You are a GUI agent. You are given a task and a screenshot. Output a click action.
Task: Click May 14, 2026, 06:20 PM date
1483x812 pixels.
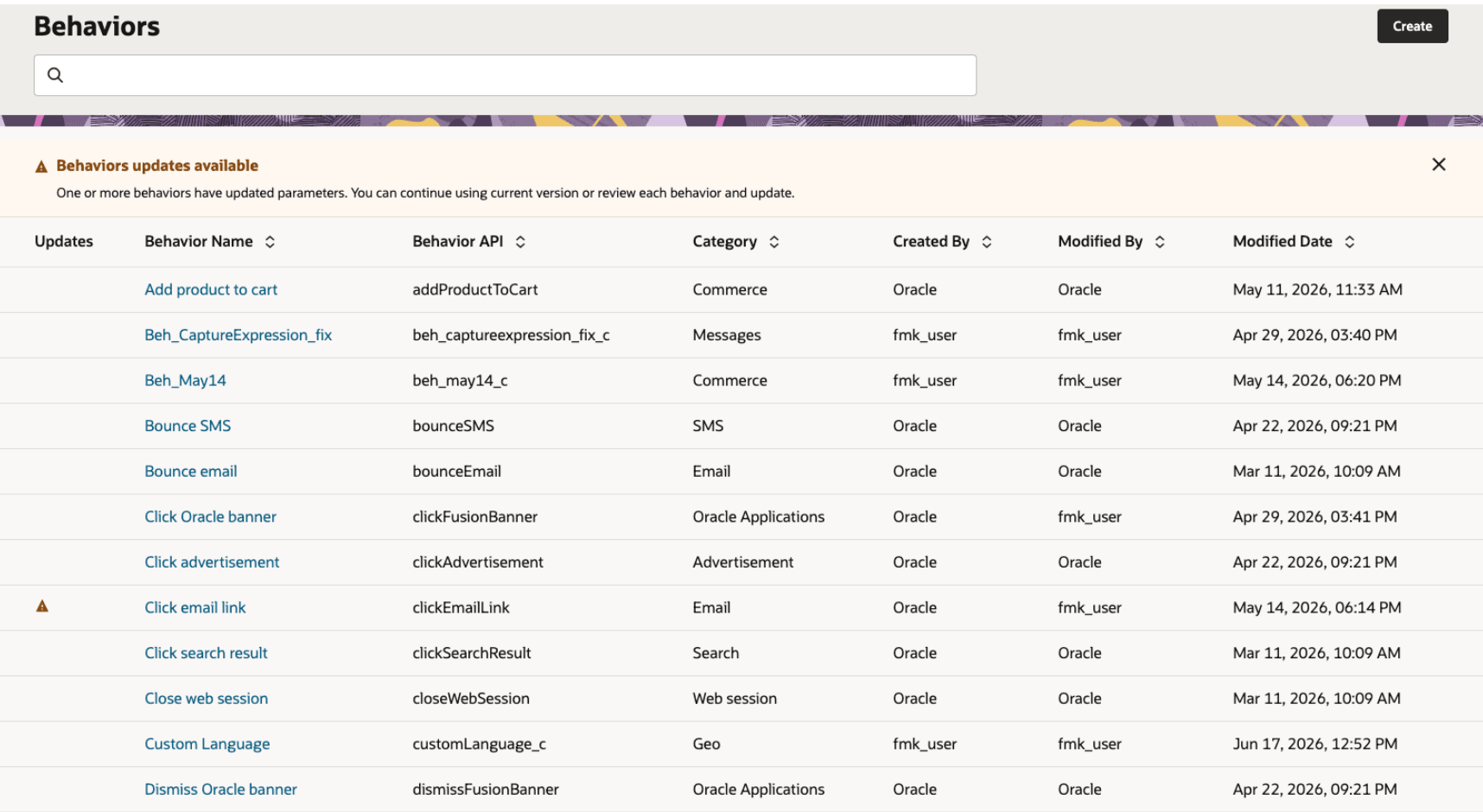[1317, 380]
